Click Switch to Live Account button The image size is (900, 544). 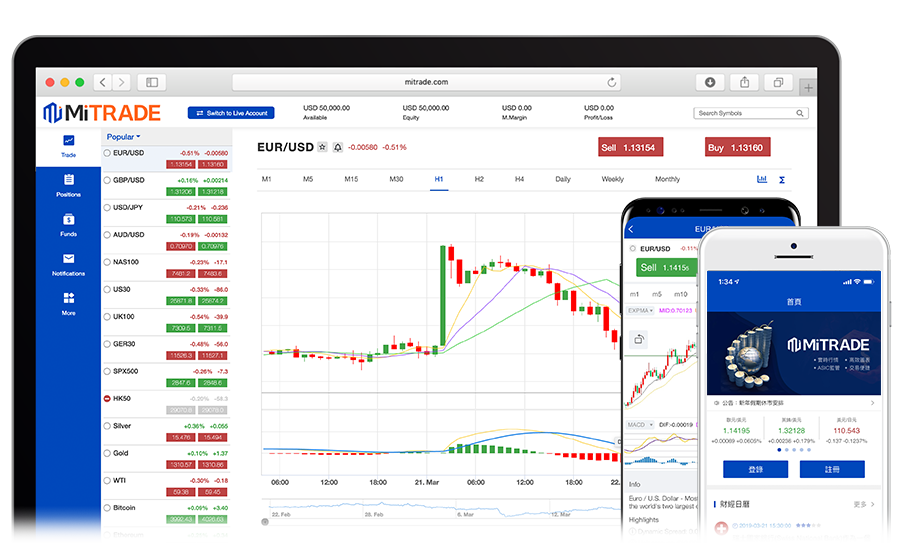point(231,113)
